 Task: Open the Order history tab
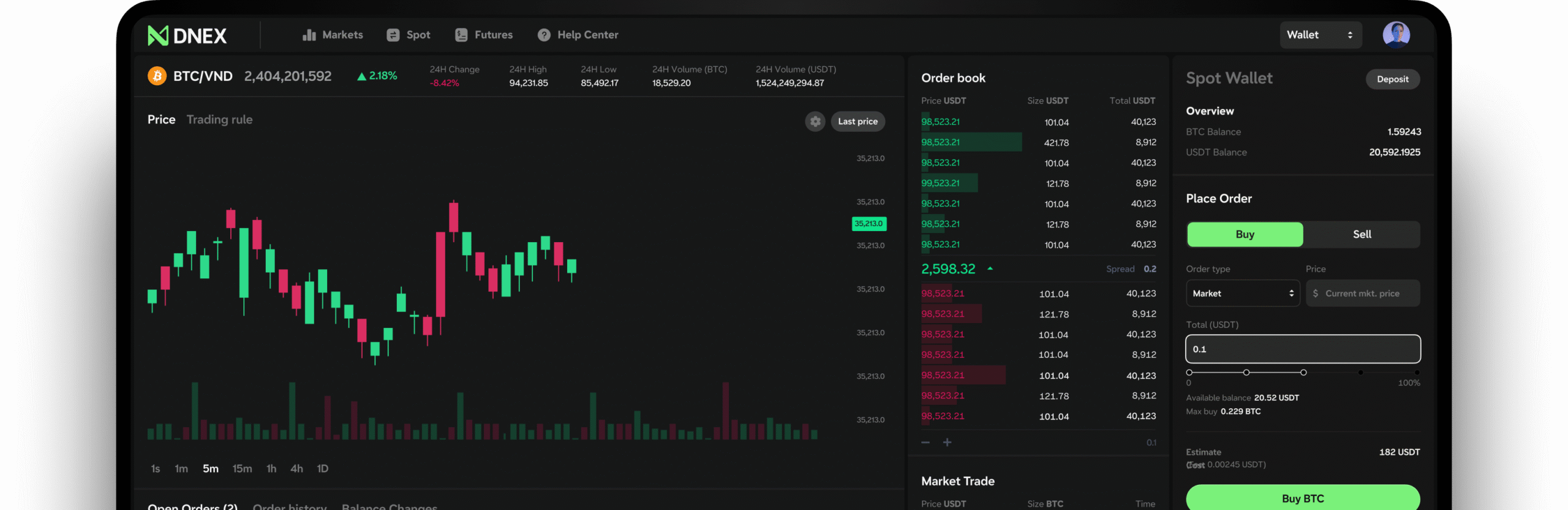tap(289, 506)
